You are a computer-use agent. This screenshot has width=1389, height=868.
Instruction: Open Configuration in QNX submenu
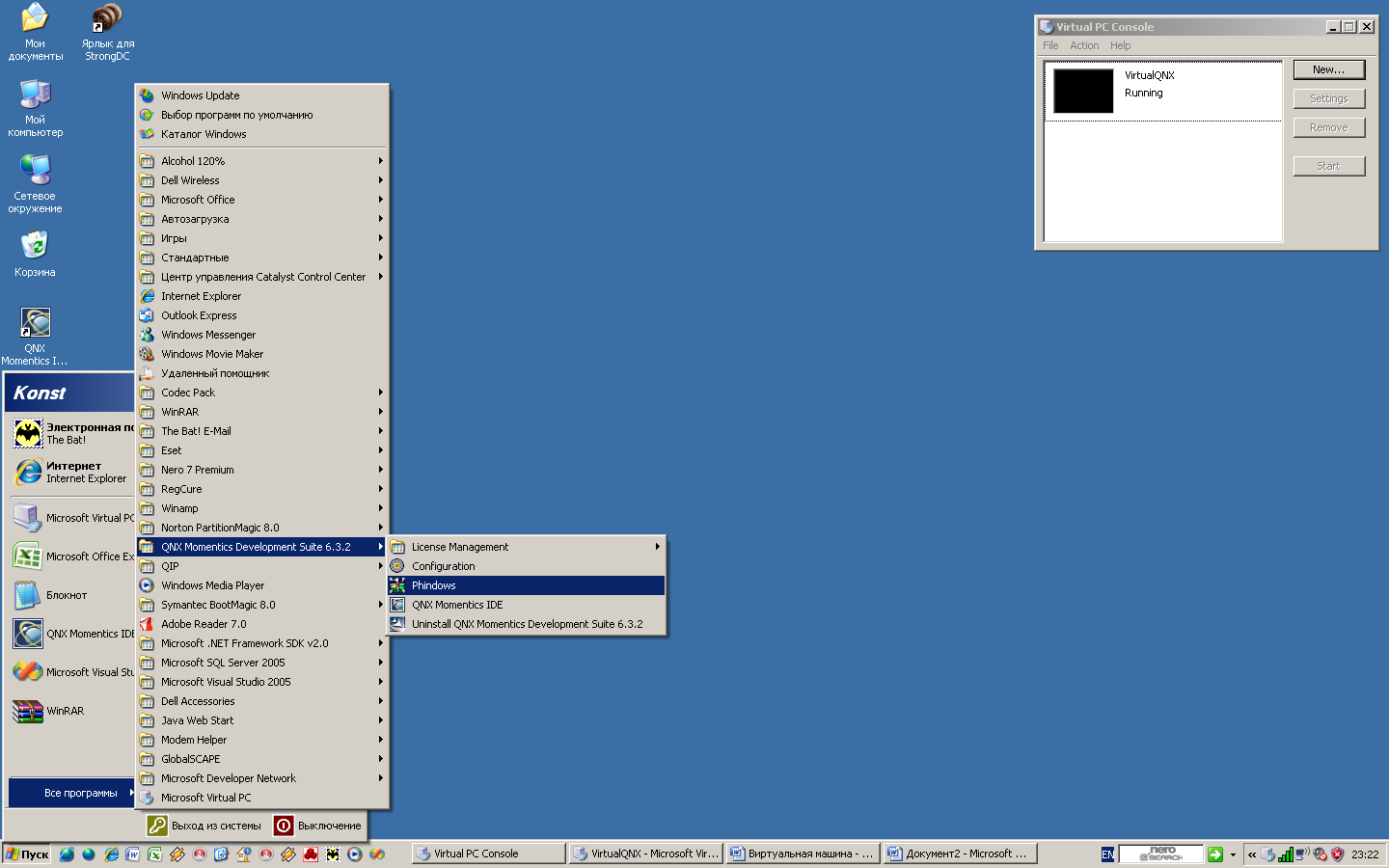point(526,566)
